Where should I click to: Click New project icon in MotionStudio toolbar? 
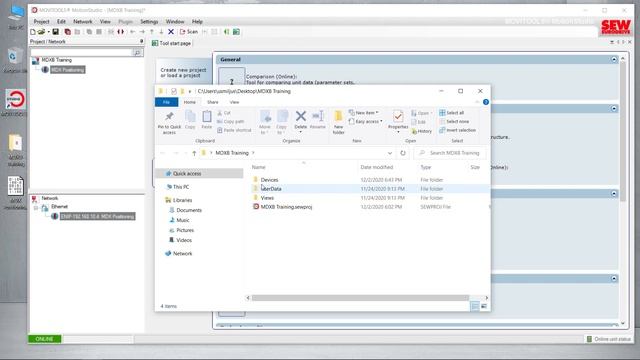pyautogui.click(x=33, y=32)
